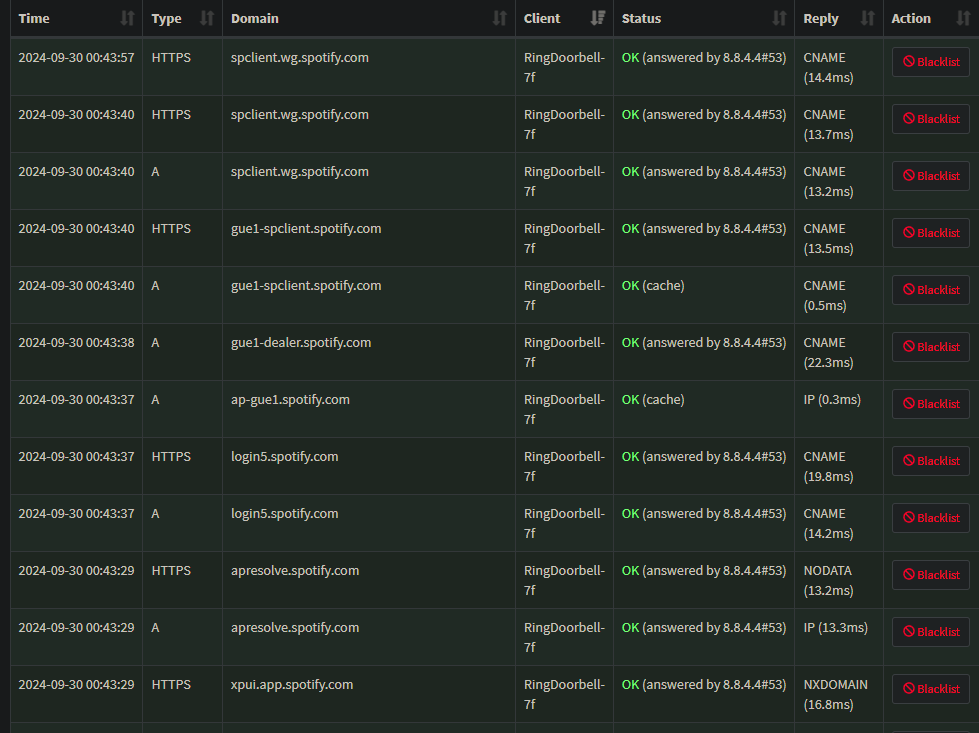The height and width of the screenshot is (733, 979).
Task: Select the domain xpui.app.spotify.com
Action: tap(292, 685)
